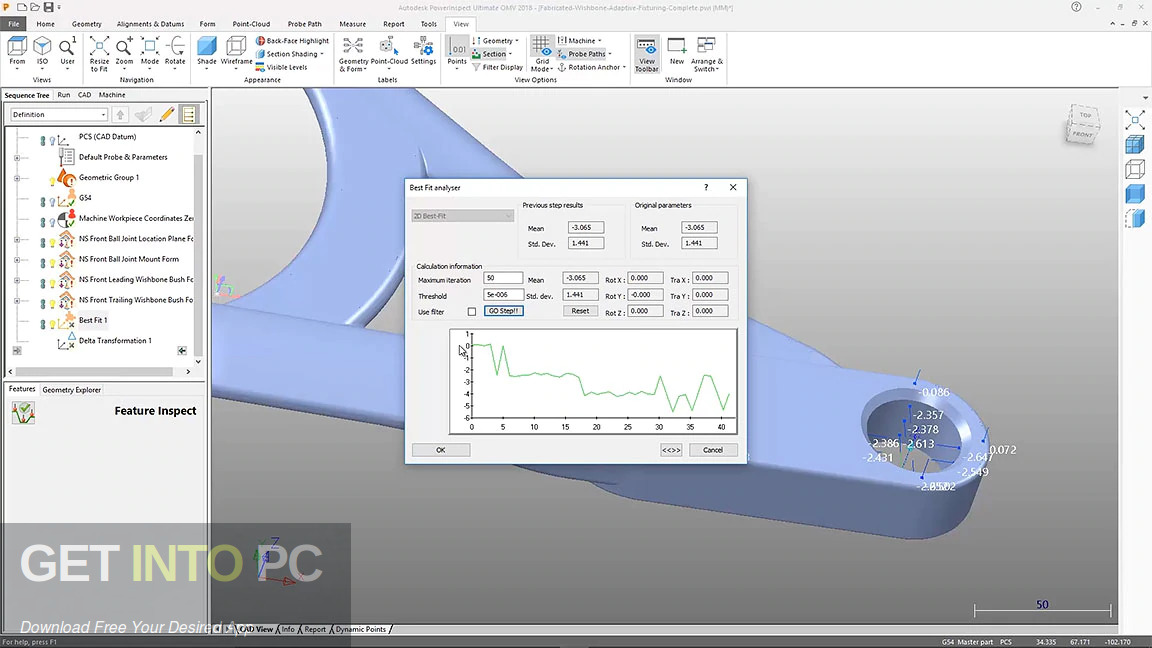Toggle light bulb for G54 item
Image resolution: width=1152 pixels, height=648 pixels.
[52, 201]
